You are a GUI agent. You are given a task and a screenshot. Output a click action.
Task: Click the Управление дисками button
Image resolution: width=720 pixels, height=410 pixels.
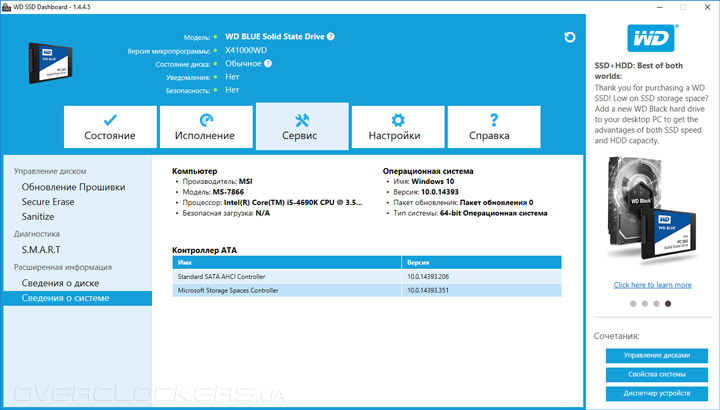coord(657,355)
